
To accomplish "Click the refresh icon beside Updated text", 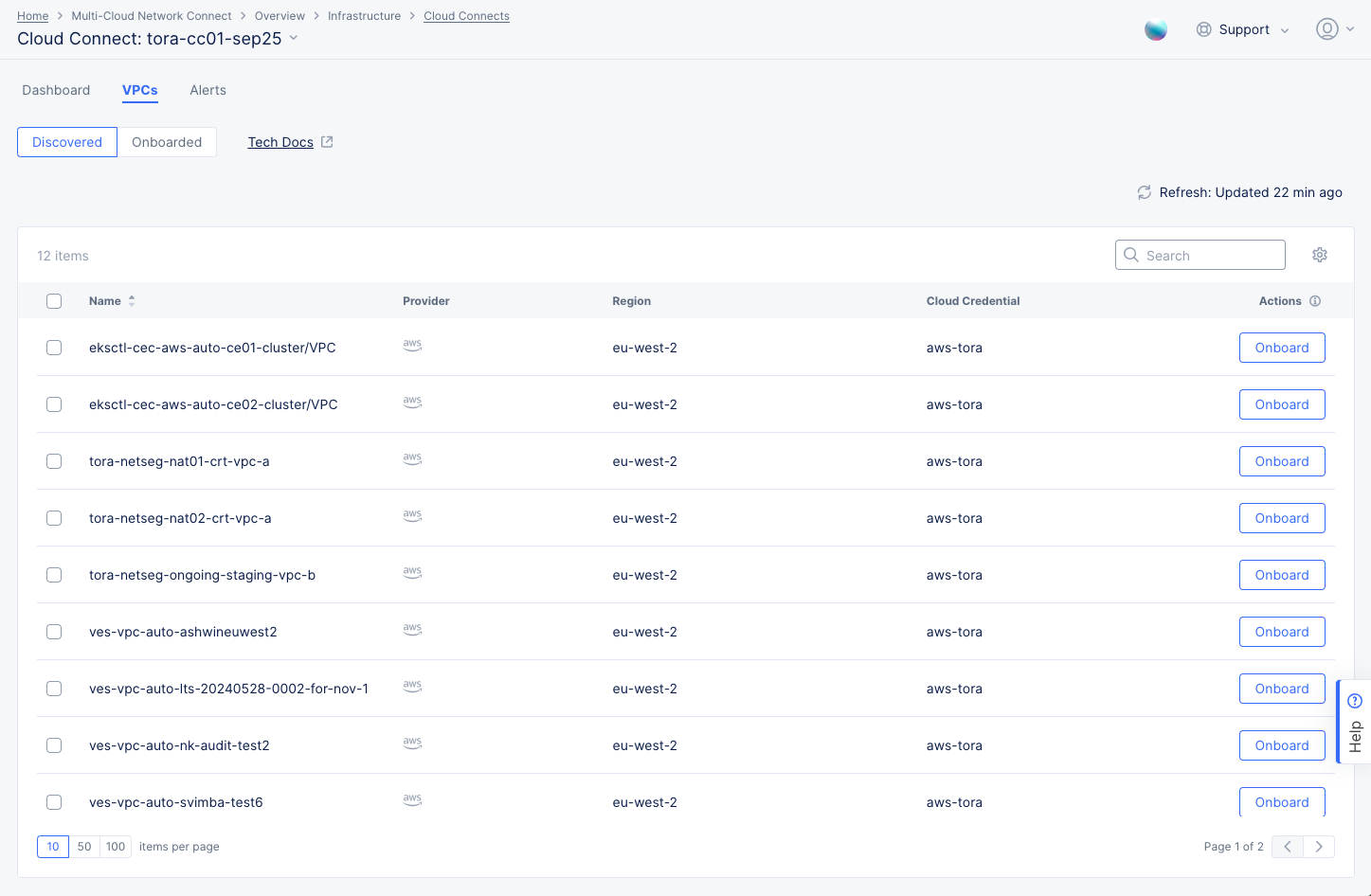I will [1144, 192].
